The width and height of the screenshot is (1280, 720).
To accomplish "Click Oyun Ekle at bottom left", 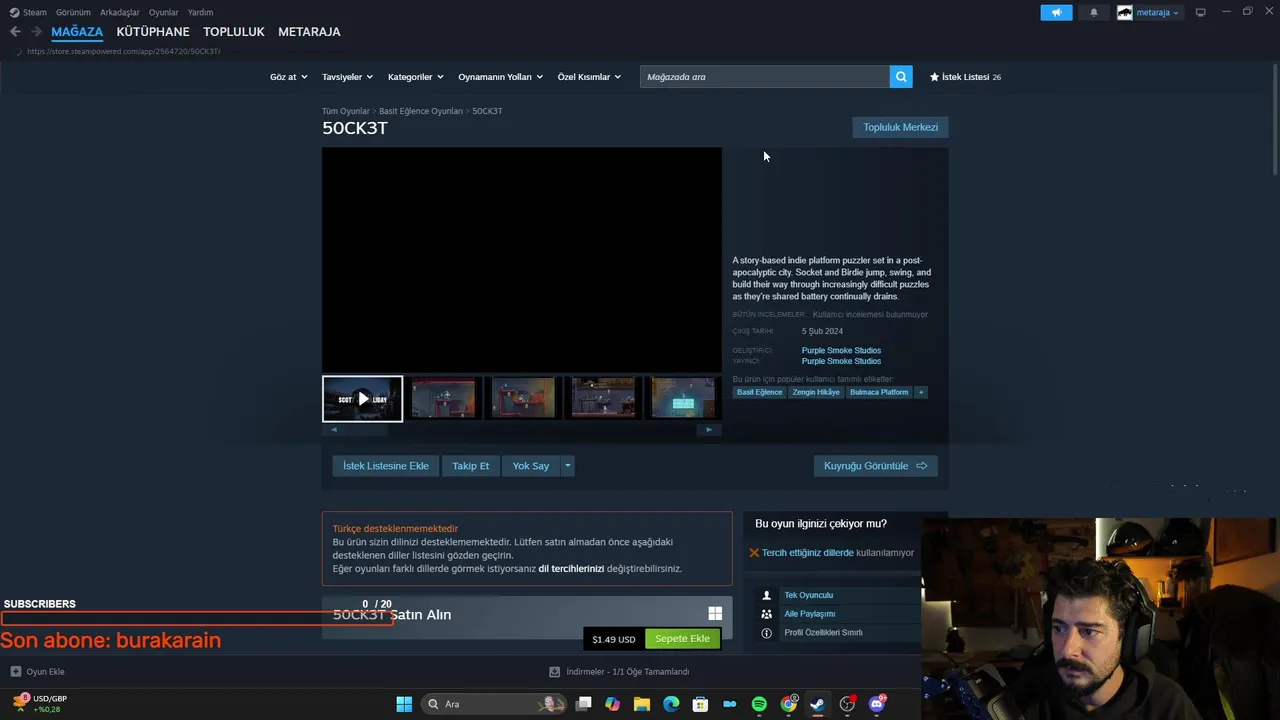I will coord(38,671).
